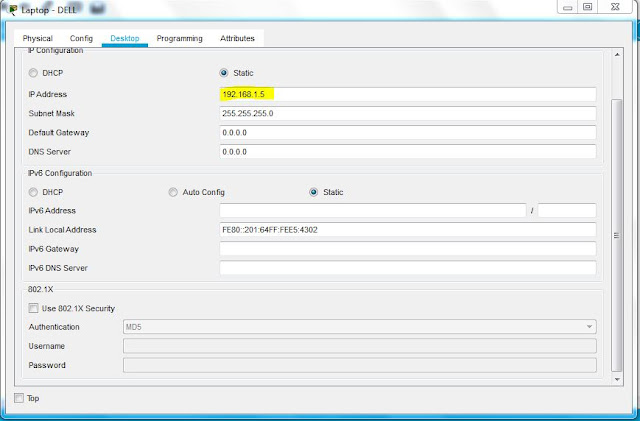640x421 pixels.
Task: Click the vertical scrollbar thumb
Action: [617, 236]
